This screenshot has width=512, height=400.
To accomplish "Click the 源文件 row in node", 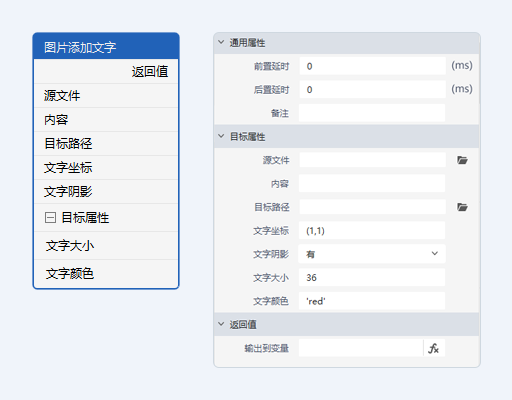I will coord(106,96).
